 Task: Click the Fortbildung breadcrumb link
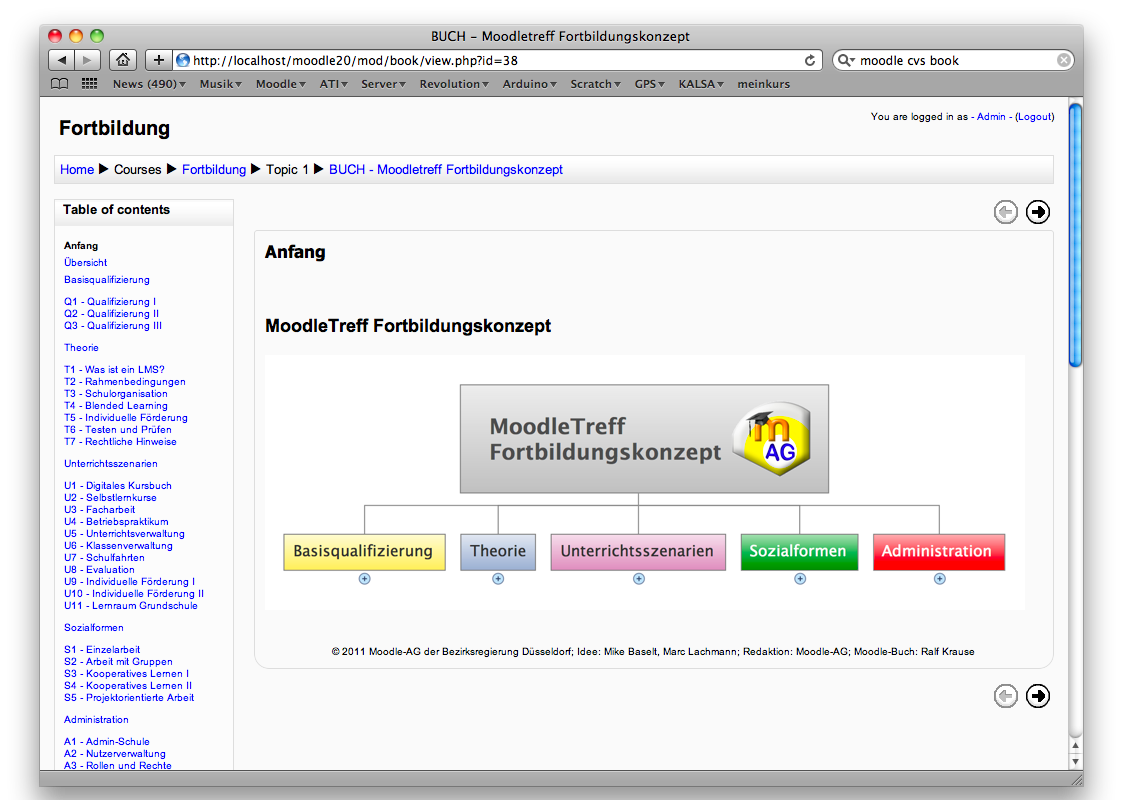pos(213,170)
